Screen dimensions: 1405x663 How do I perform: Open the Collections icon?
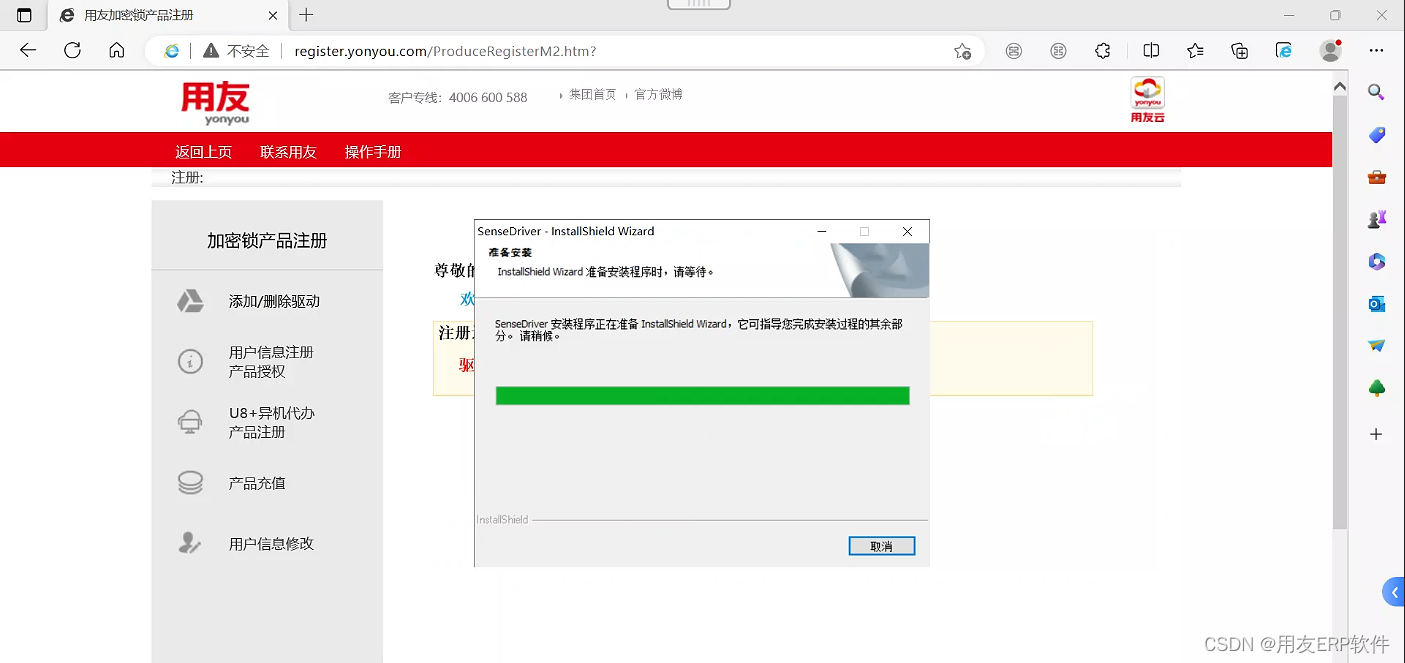click(1240, 51)
